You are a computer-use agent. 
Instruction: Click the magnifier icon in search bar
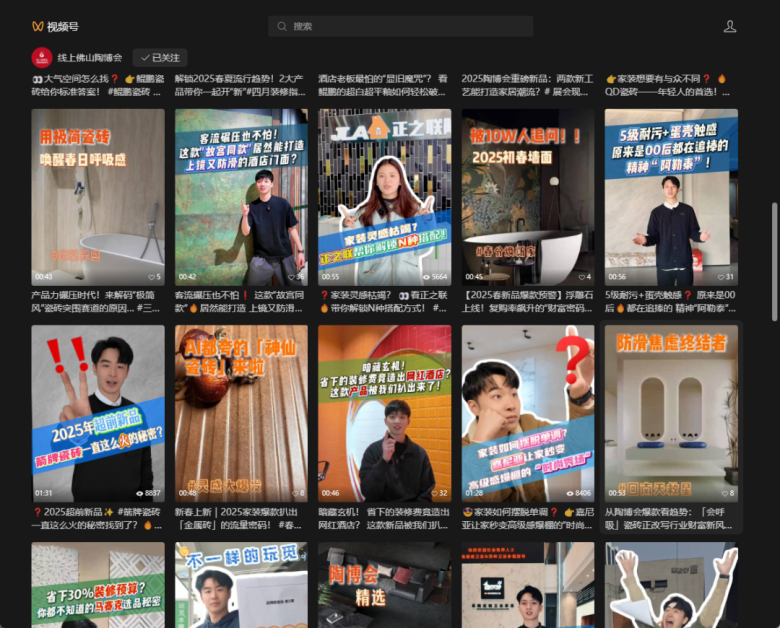283,26
